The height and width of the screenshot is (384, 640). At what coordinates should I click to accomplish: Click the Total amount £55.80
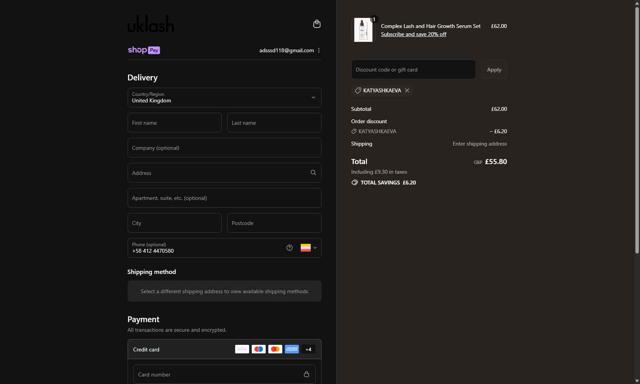click(x=496, y=162)
